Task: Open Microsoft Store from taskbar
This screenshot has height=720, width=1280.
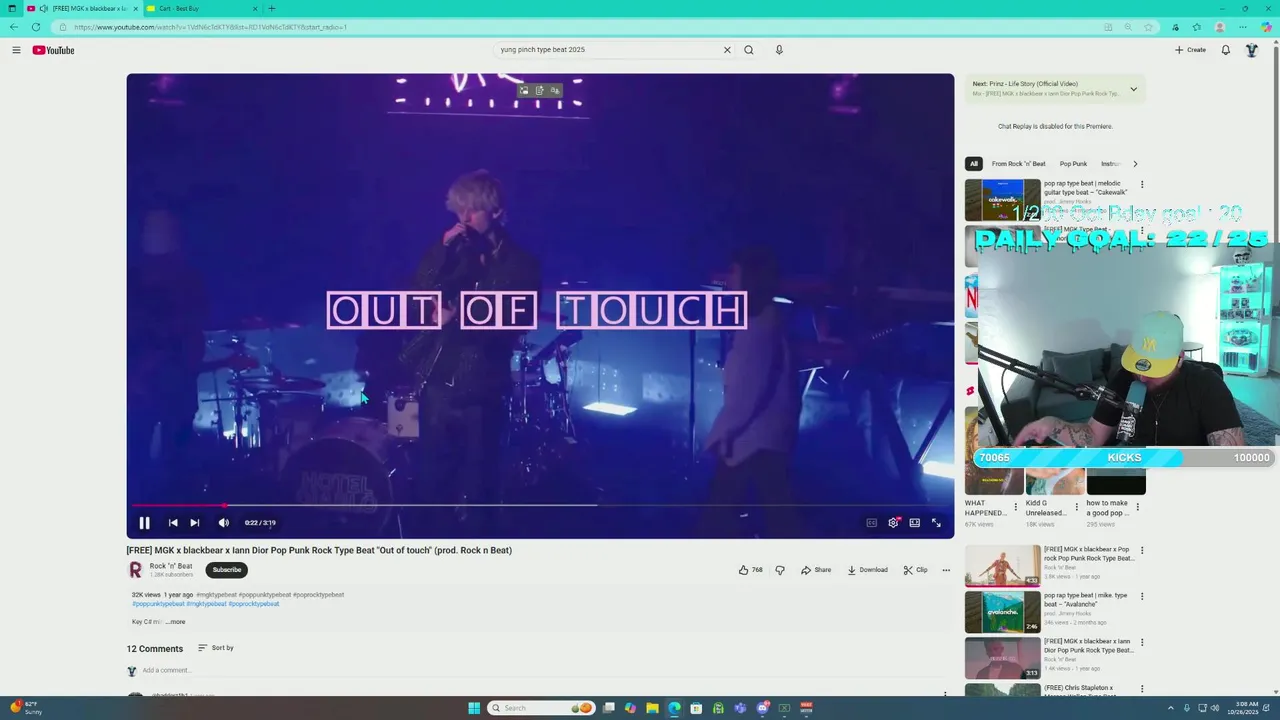Action: [696, 708]
